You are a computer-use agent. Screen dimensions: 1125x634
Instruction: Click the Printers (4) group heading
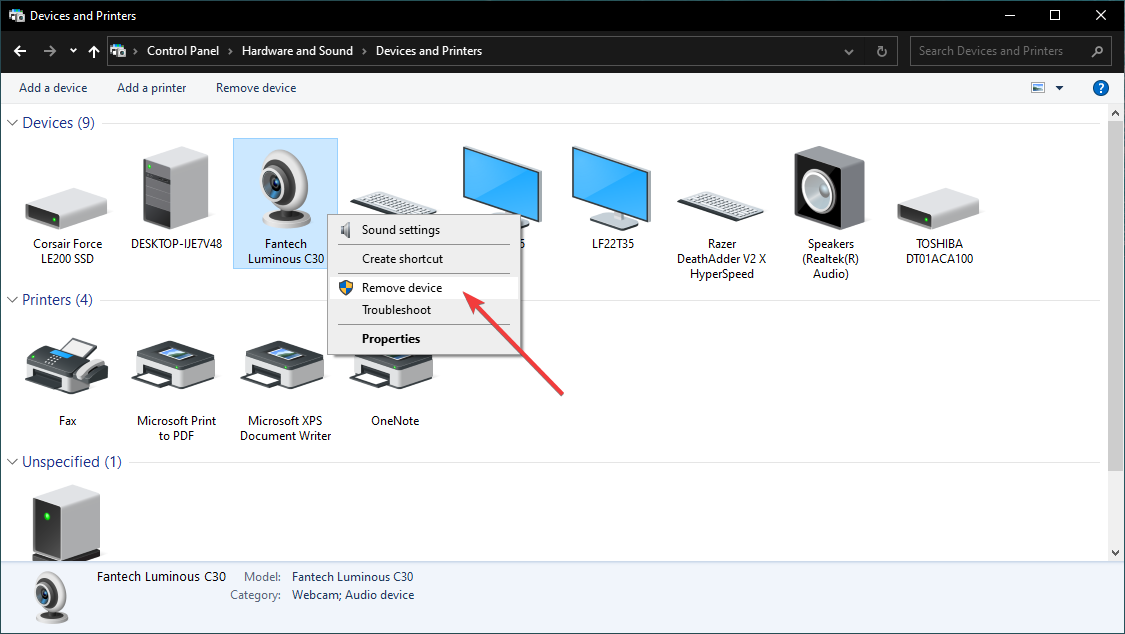coord(57,300)
